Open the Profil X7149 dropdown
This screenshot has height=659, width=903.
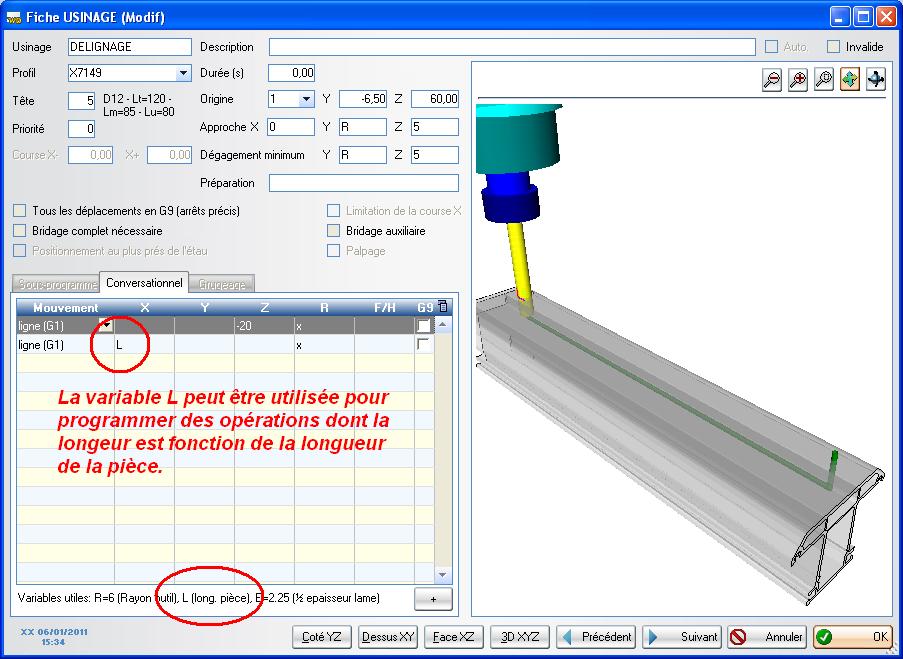183,73
